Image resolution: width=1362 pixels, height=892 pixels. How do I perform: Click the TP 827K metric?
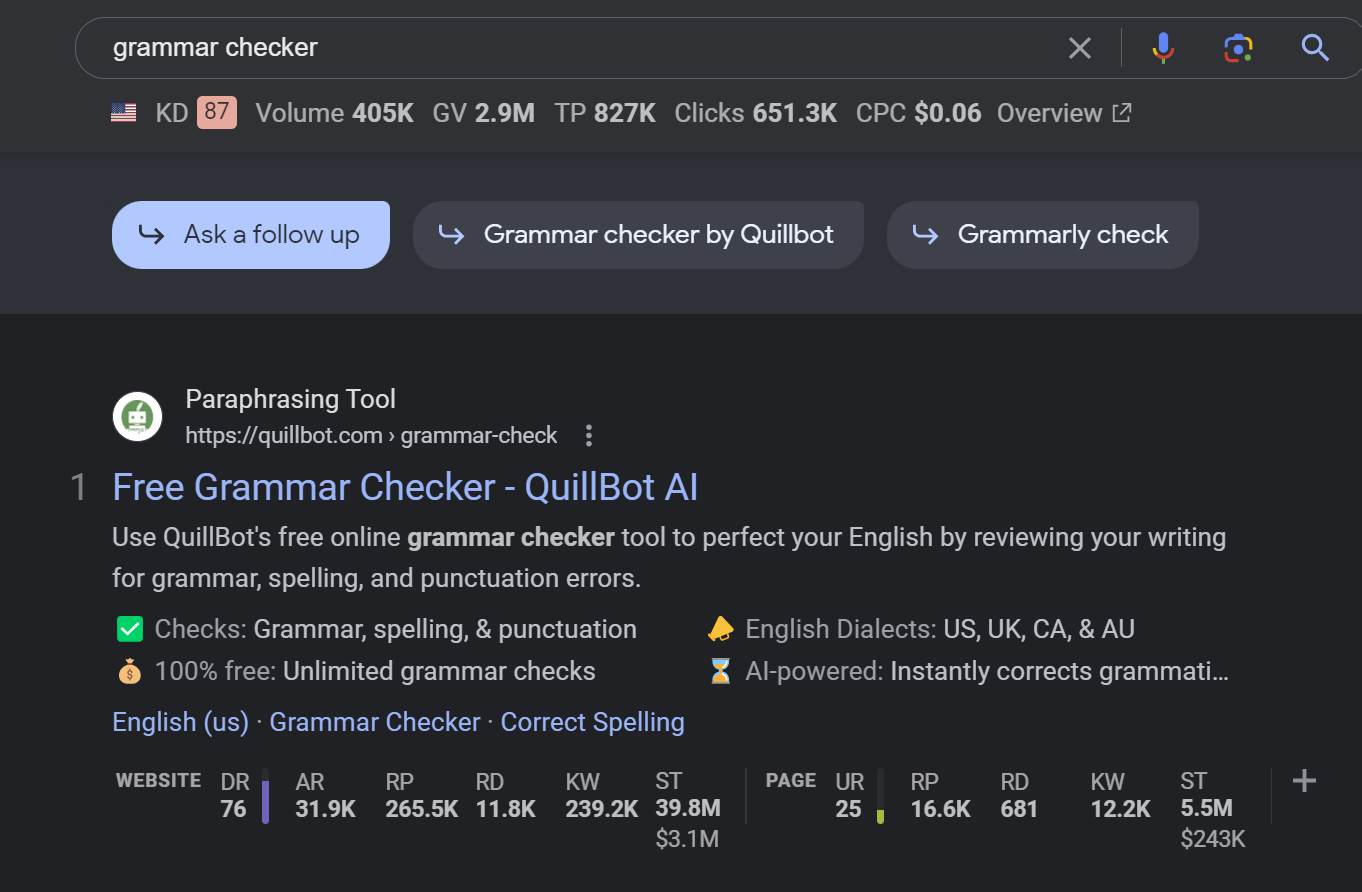(x=605, y=113)
